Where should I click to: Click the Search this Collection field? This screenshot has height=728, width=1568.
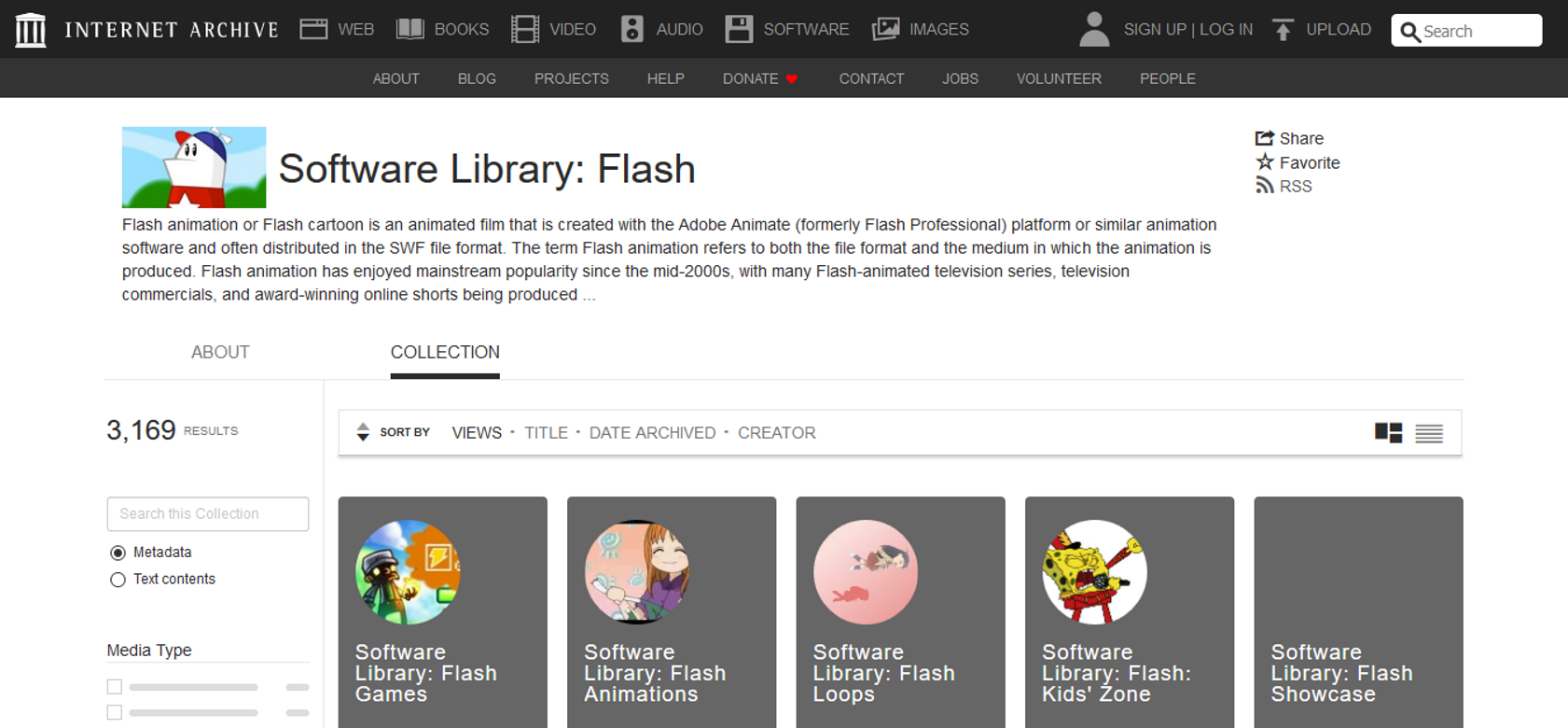pos(208,514)
